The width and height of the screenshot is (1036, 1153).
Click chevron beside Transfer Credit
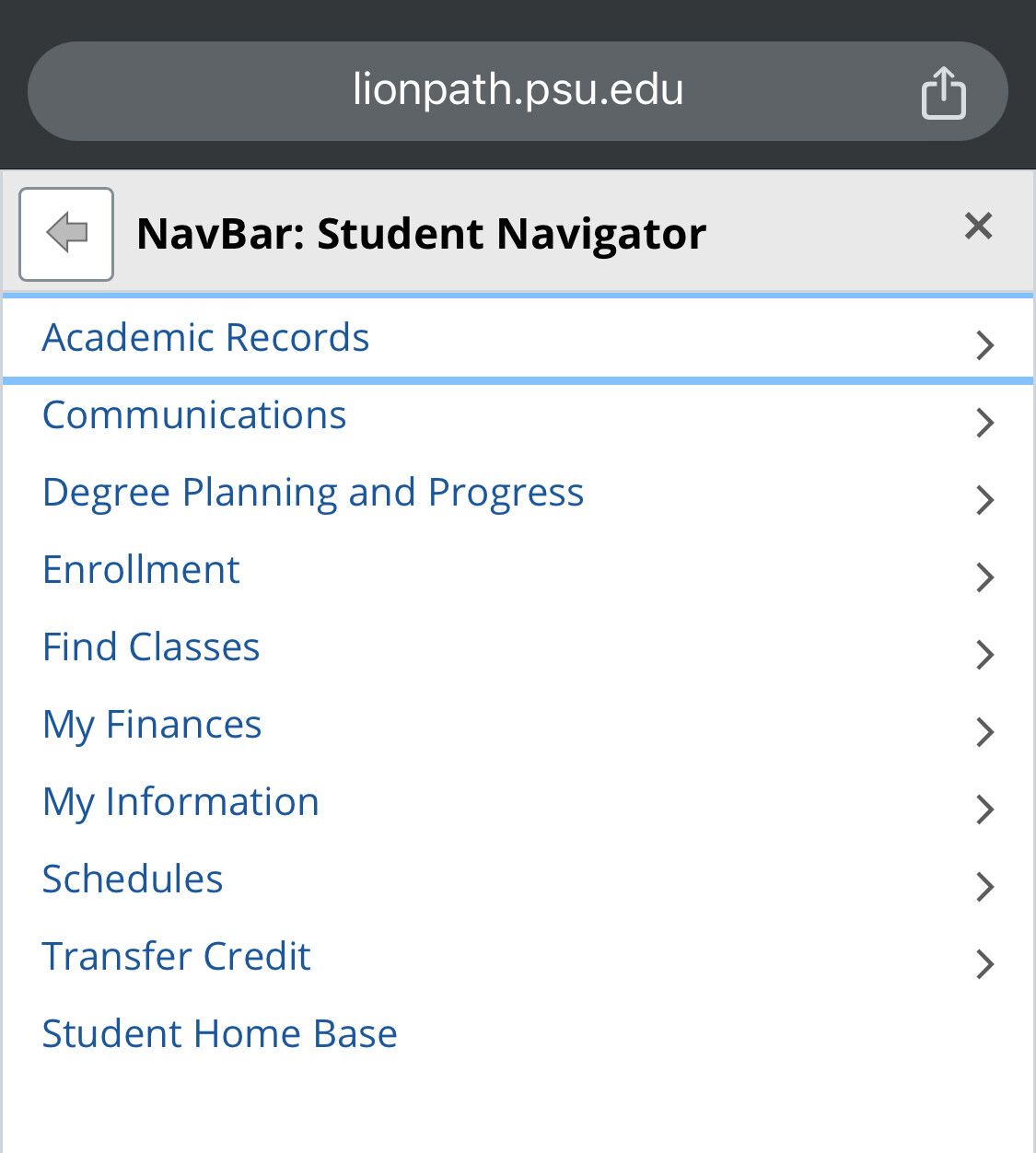[x=984, y=964]
